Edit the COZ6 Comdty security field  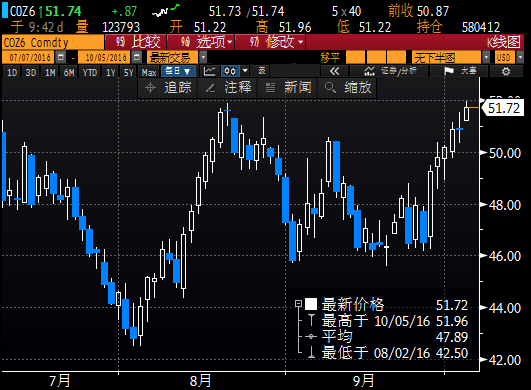click(x=53, y=43)
